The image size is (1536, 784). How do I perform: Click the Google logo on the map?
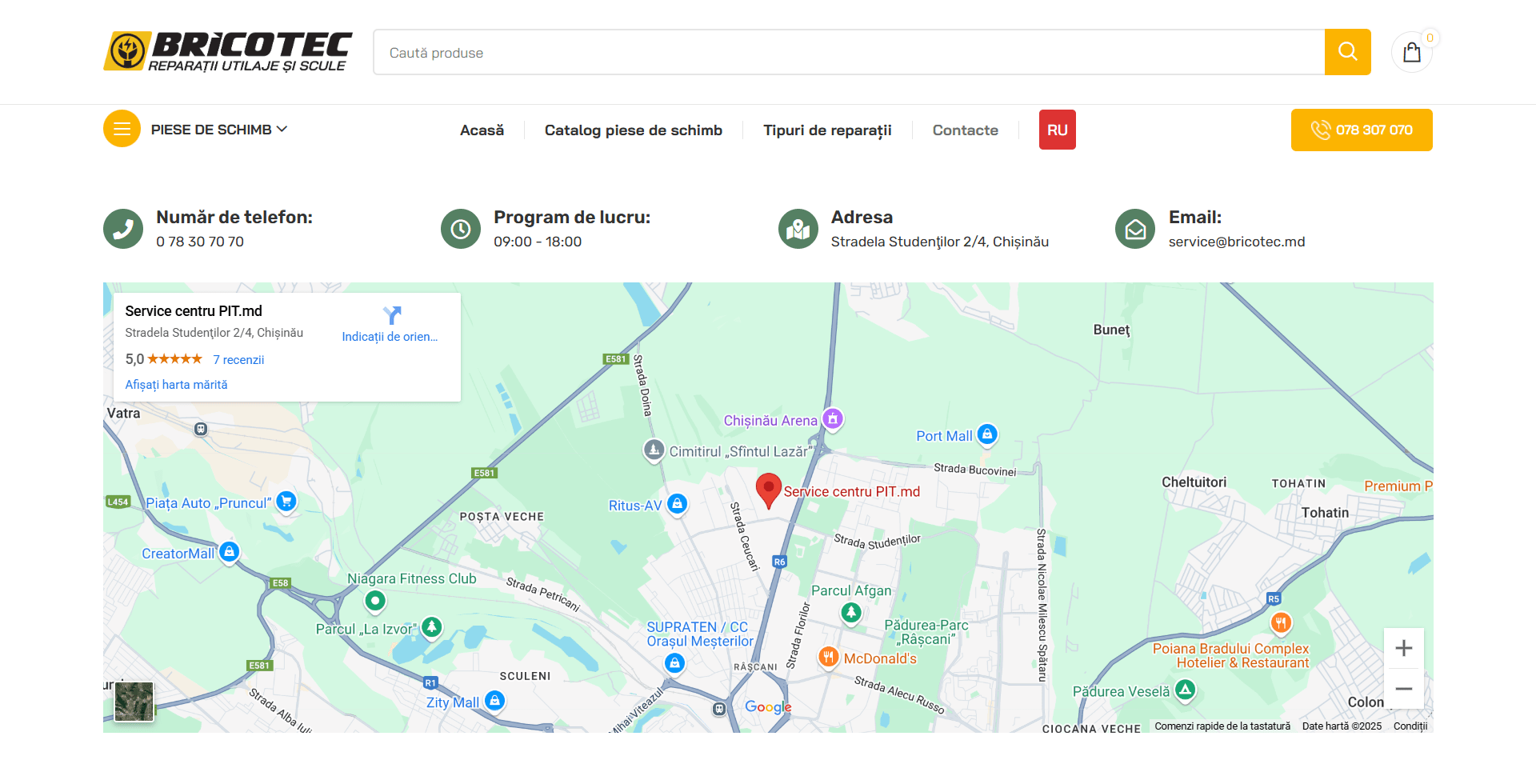768,707
